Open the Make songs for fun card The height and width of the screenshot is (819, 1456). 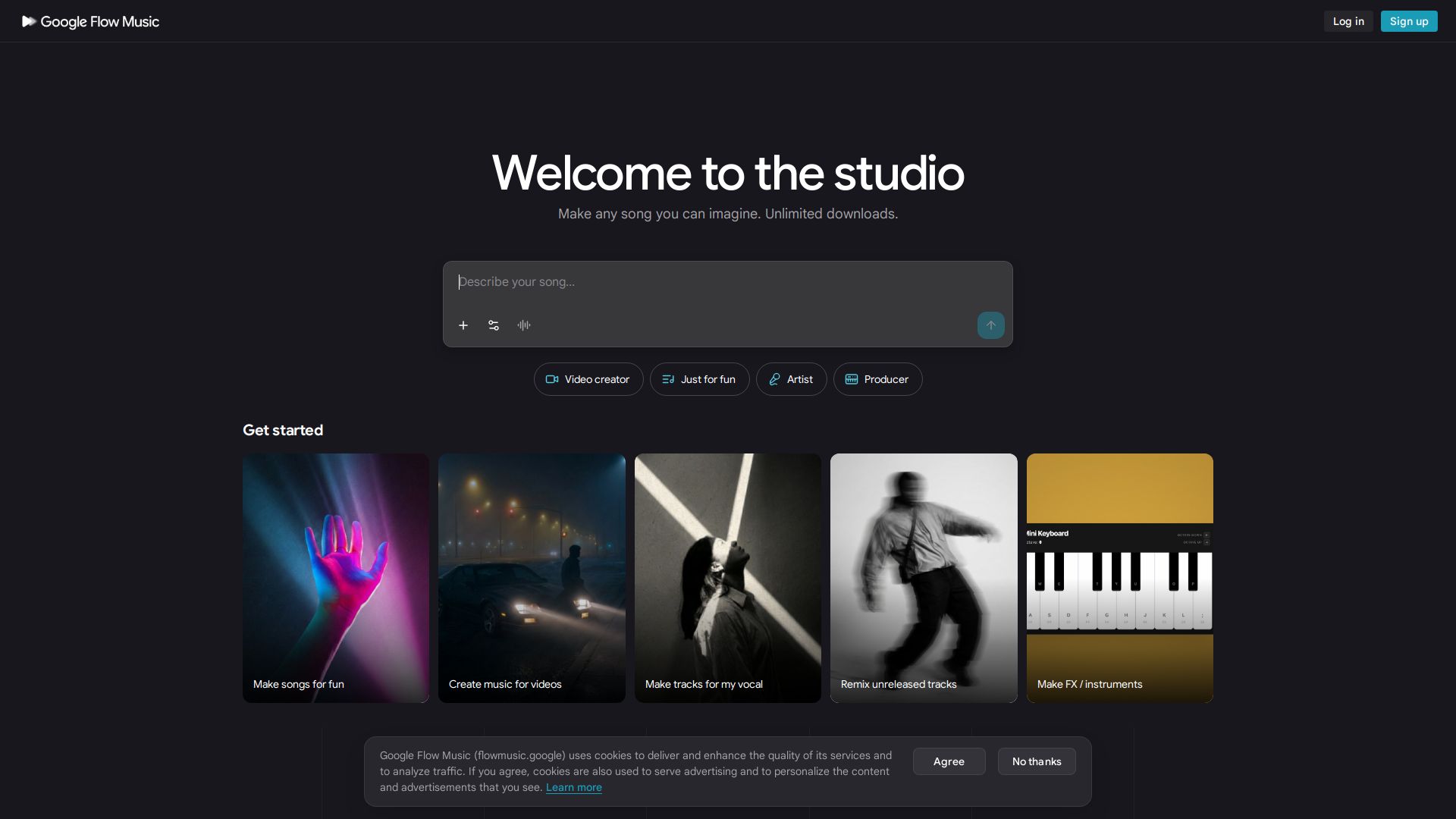[x=336, y=578]
